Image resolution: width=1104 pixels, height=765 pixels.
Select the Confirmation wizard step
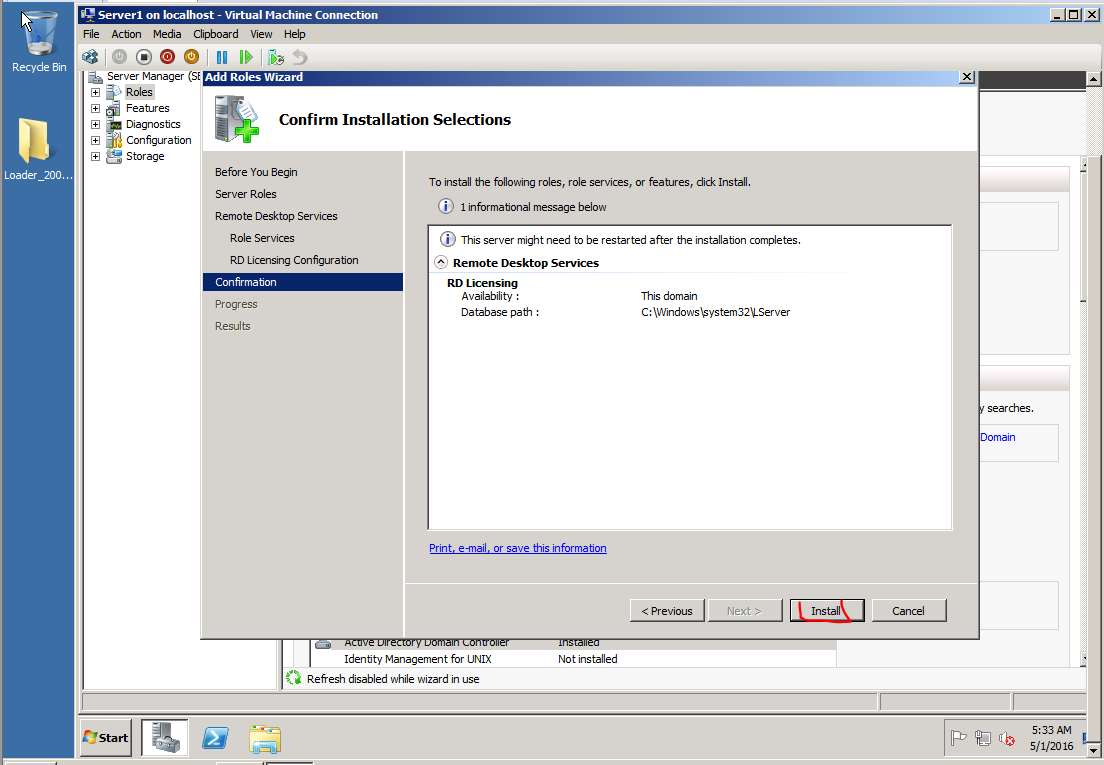pyautogui.click(x=303, y=282)
